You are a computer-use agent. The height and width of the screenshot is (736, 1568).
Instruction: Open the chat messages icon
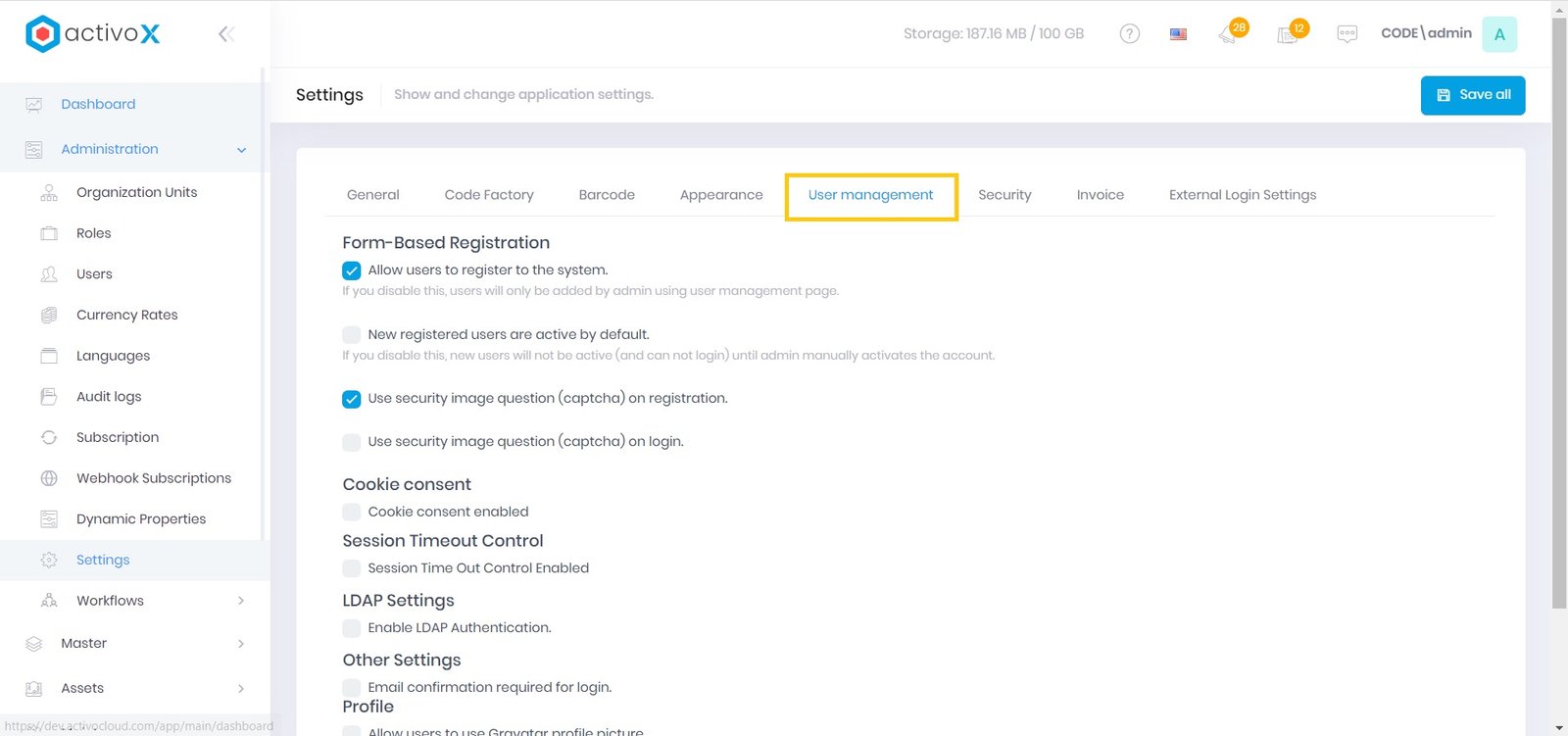click(1347, 34)
